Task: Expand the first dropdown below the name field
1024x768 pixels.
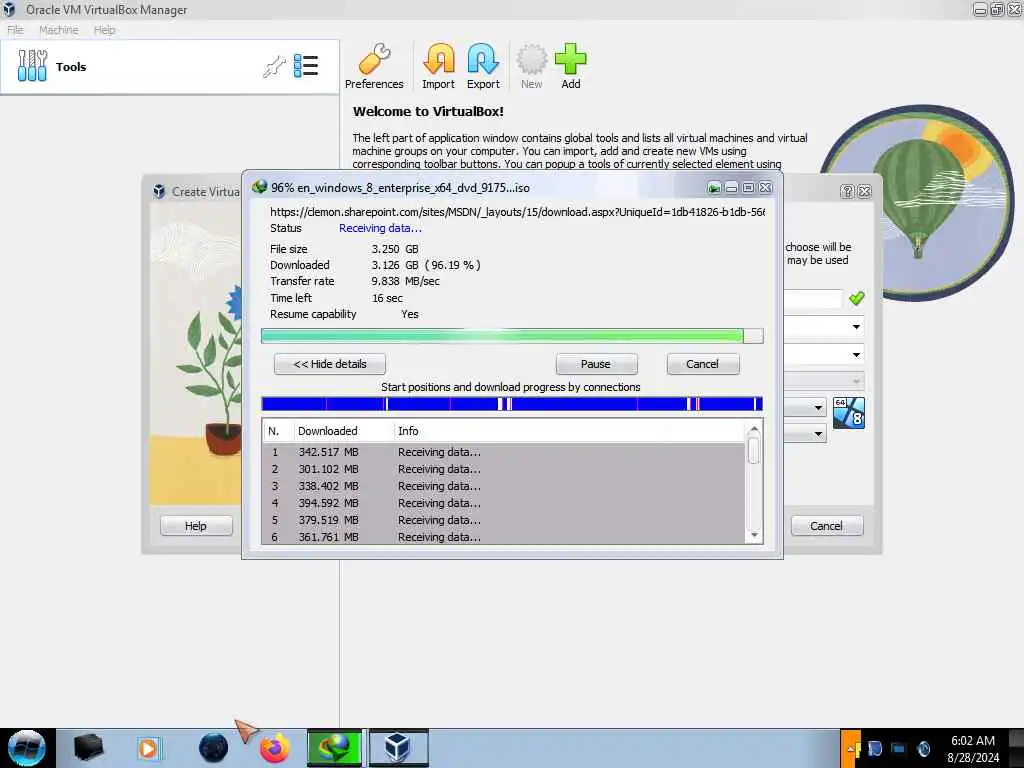Action: coord(856,327)
